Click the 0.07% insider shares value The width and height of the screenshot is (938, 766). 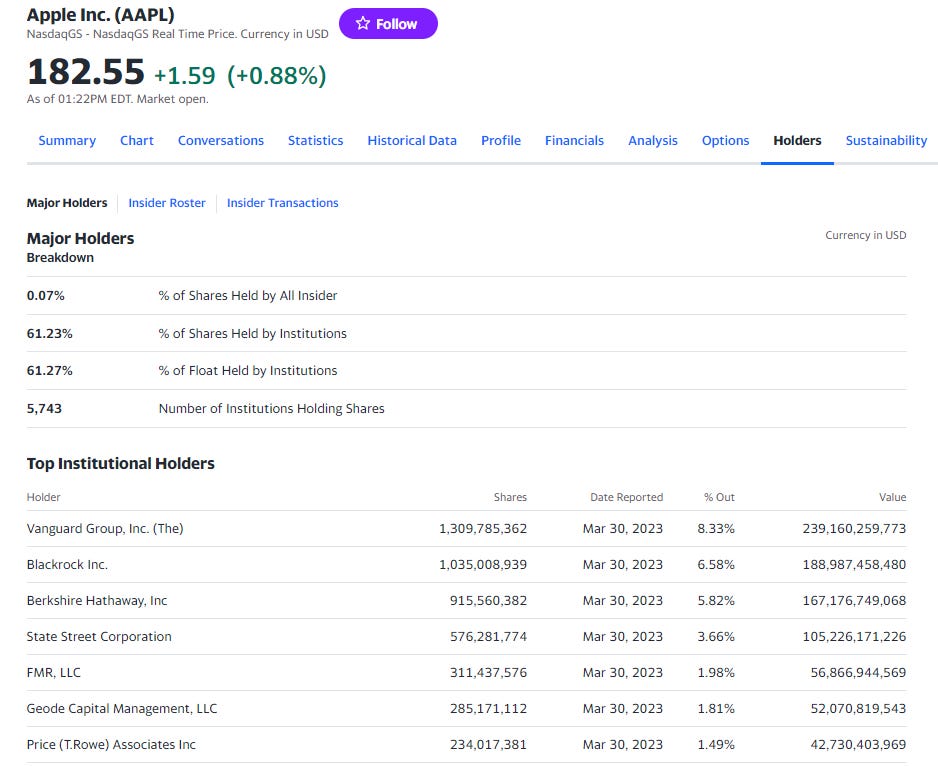tap(45, 296)
